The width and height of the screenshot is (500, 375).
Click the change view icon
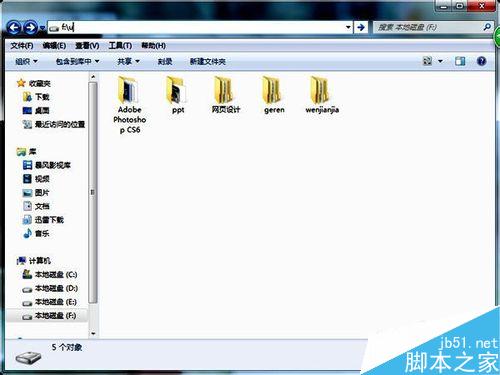[427, 61]
